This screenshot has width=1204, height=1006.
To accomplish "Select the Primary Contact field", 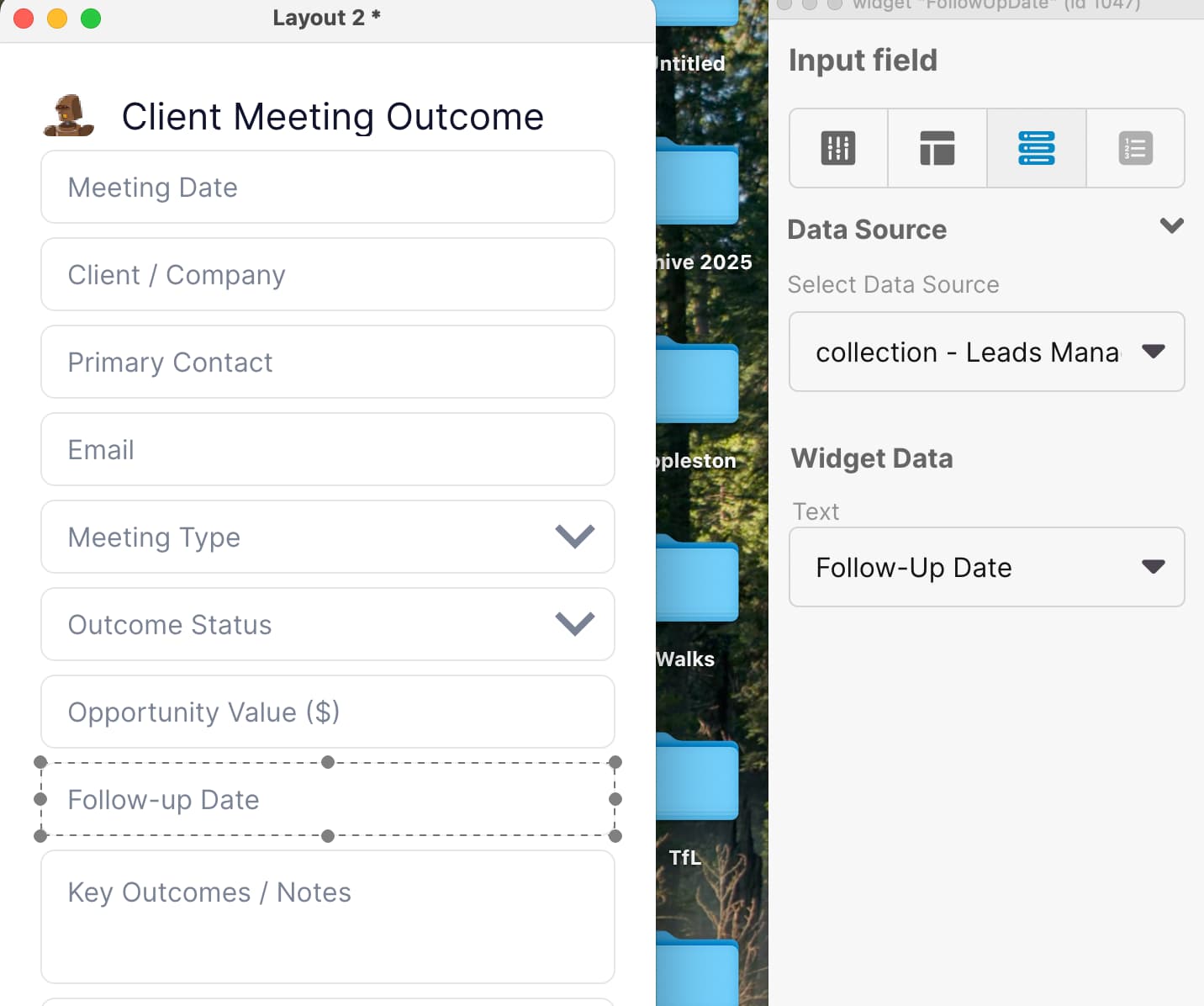I will 328,362.
